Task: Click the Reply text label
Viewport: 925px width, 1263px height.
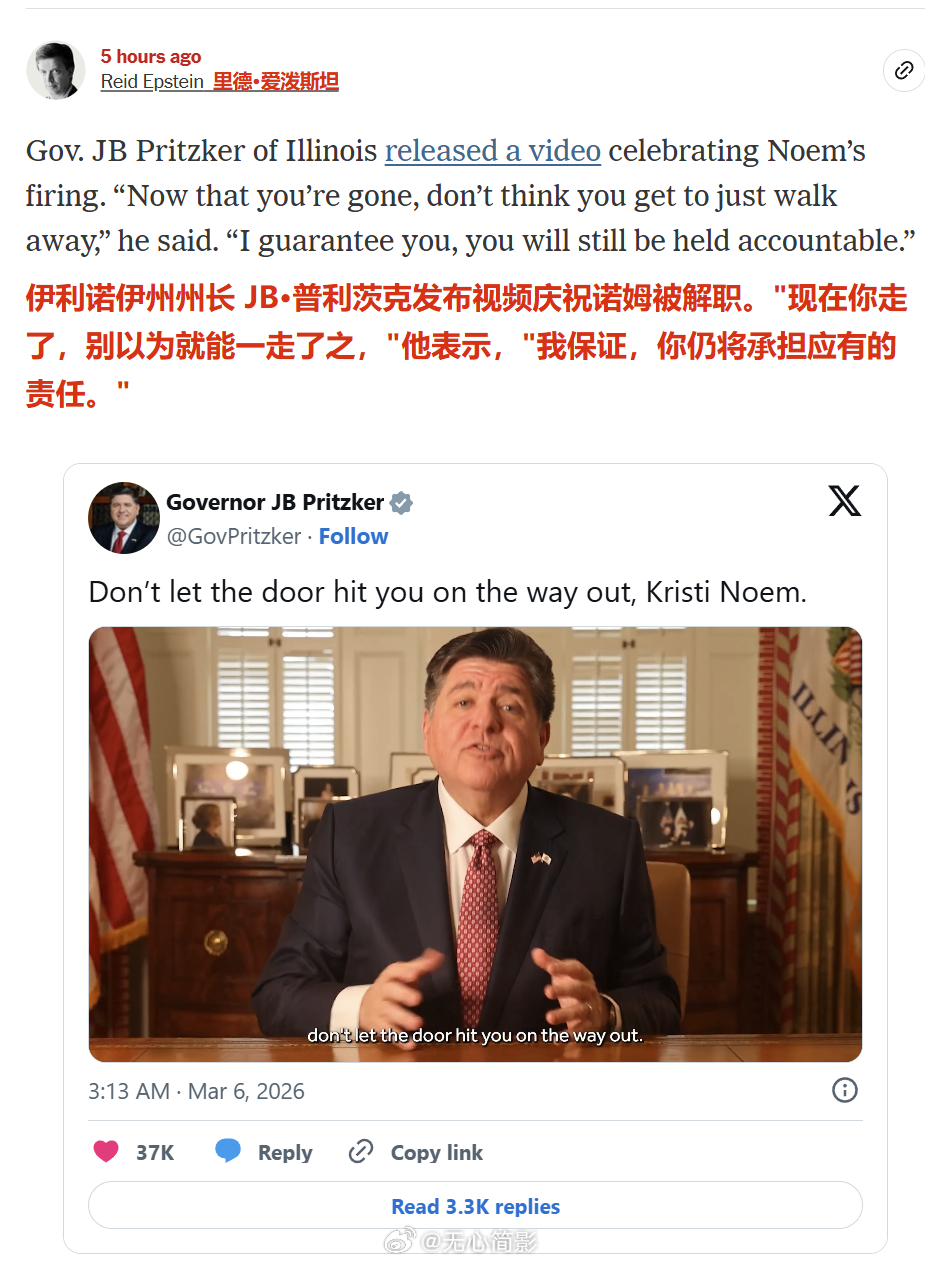Action: pyautogui.click(x=285, y=1153)
